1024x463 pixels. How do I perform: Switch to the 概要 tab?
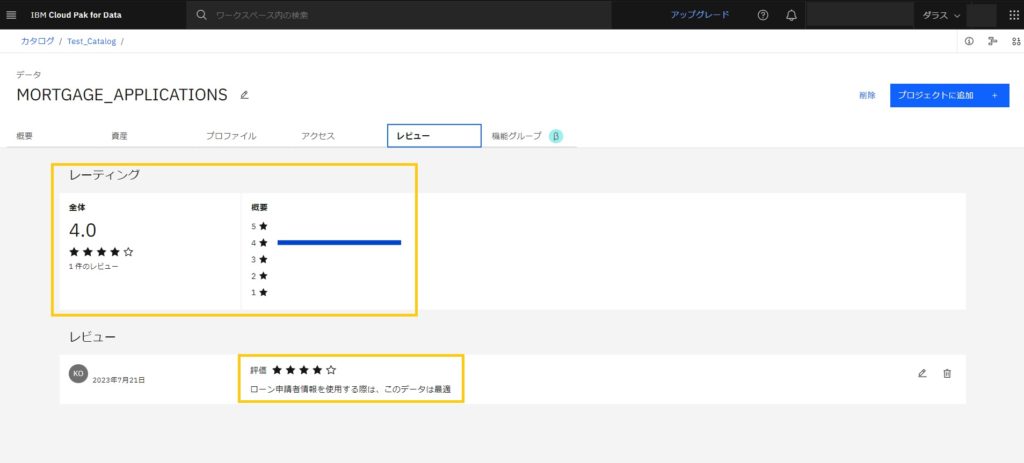point(25,136)
